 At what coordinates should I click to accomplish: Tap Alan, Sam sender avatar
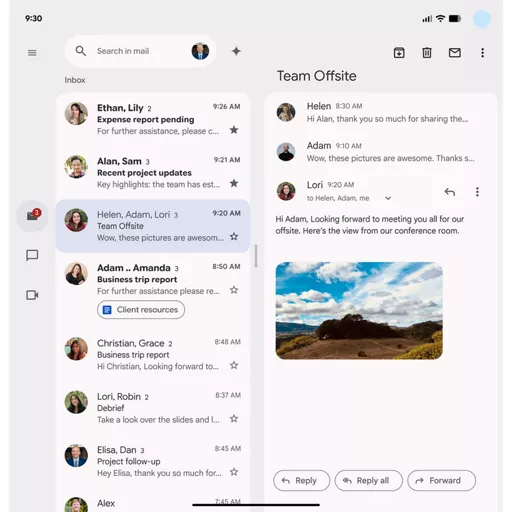click(x=76, y=167)
